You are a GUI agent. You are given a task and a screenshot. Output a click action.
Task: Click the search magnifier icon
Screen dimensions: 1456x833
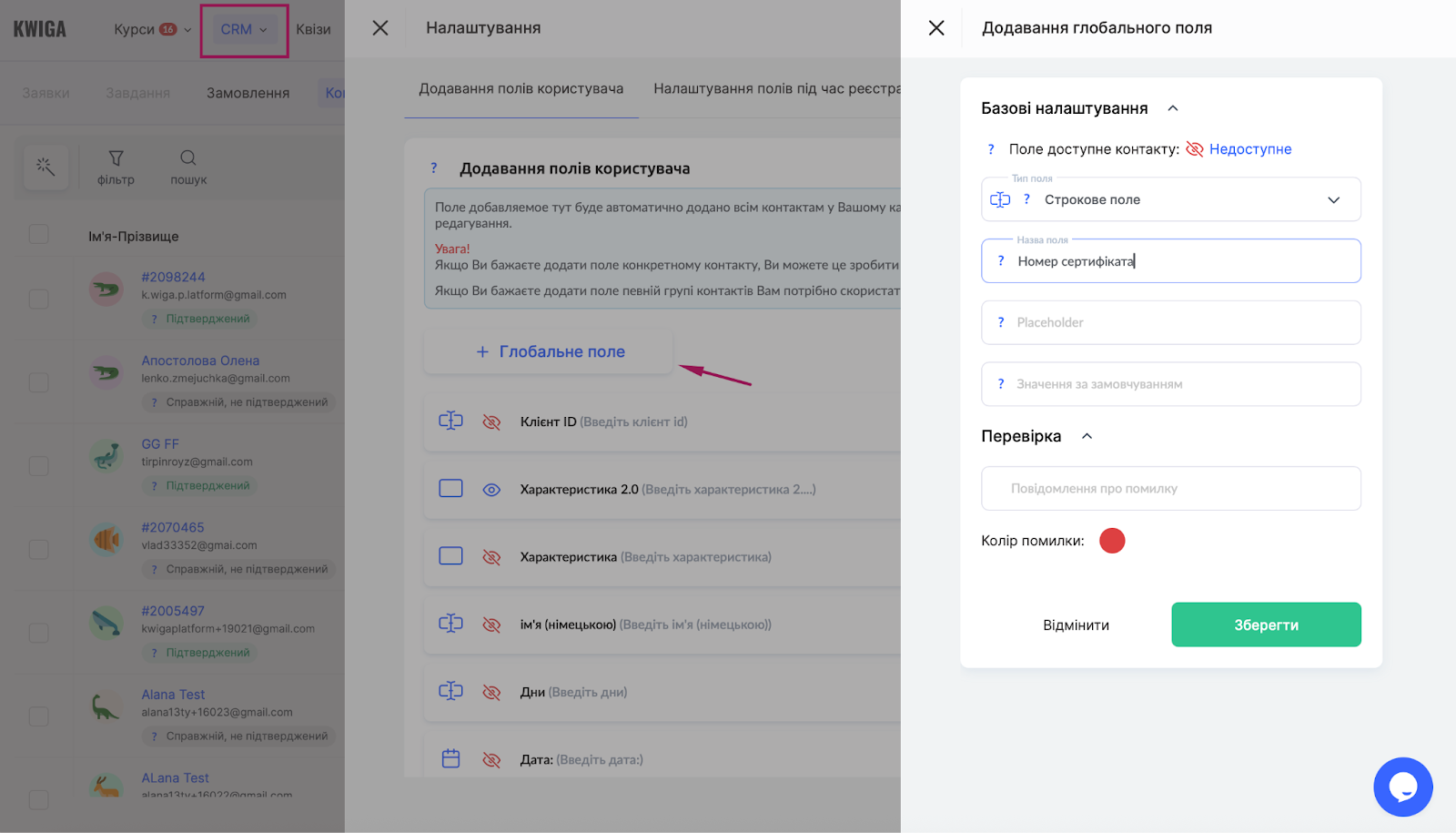(188, 158)
